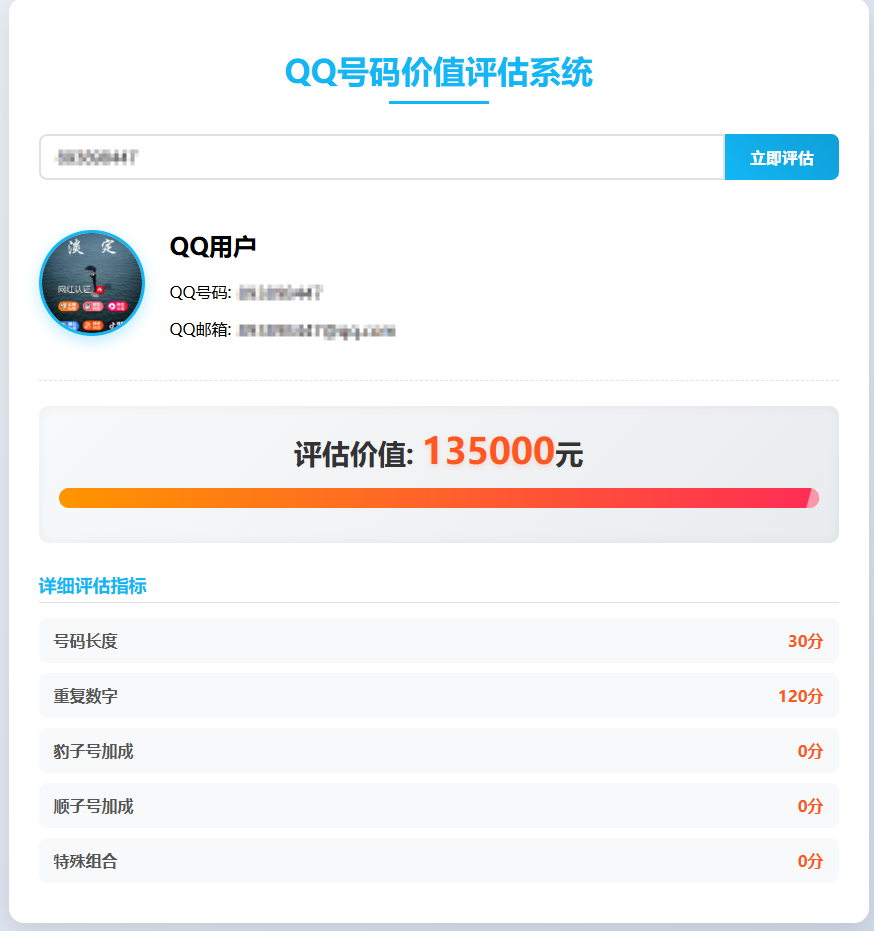This screenshot has height=931, width=874.
Task: Click the 详细评估指标 section heading
Action: pos(92,587)
